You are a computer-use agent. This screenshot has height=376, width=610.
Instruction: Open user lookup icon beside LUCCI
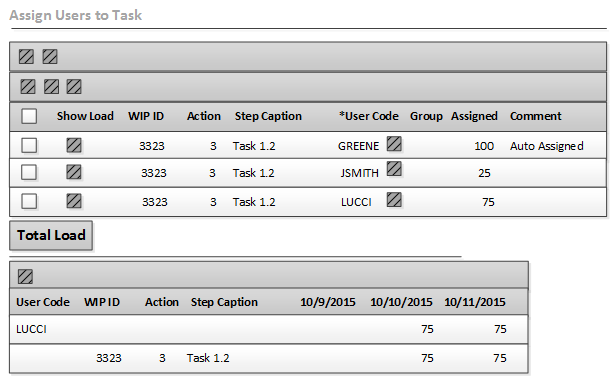tap(394, 200)
